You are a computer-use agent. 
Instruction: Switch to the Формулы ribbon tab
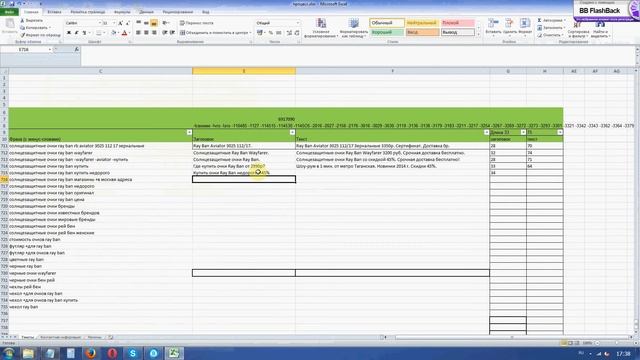click(122, 12)
